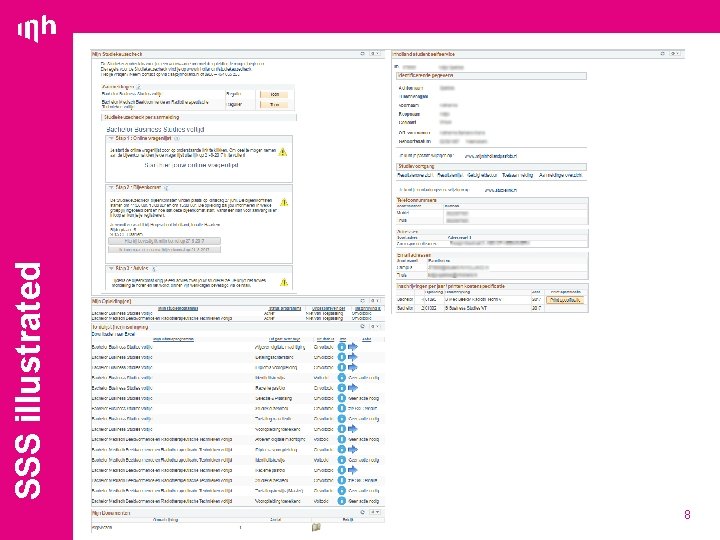Click arrow for Business Studies Vooropleiding toekennen task

click(353, 429)
